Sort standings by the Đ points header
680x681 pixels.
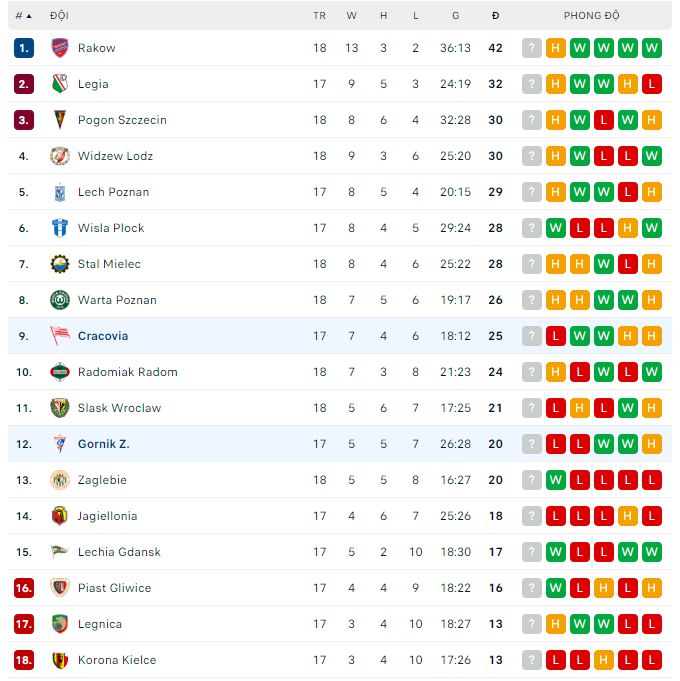coord(496,16)
